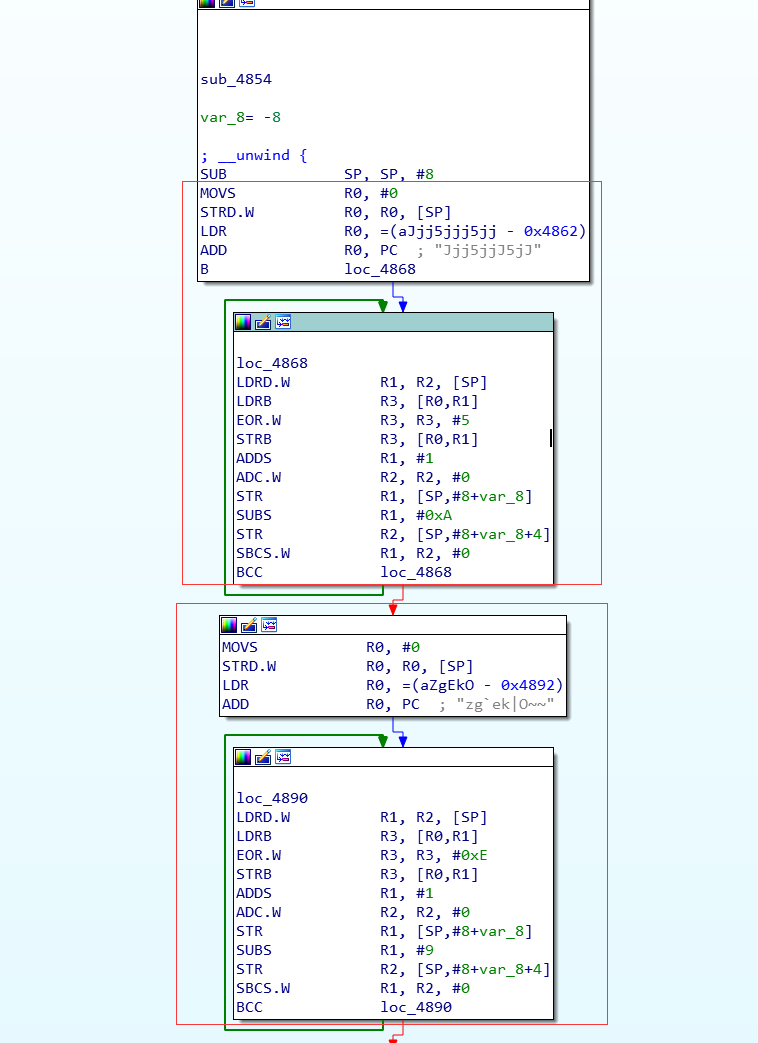Screen dimensions: 758x1043
Task: Click ADC.W R2, R2, #0 in the loc_4868 block
Action: pyautogui.click(x=353, y=477)
